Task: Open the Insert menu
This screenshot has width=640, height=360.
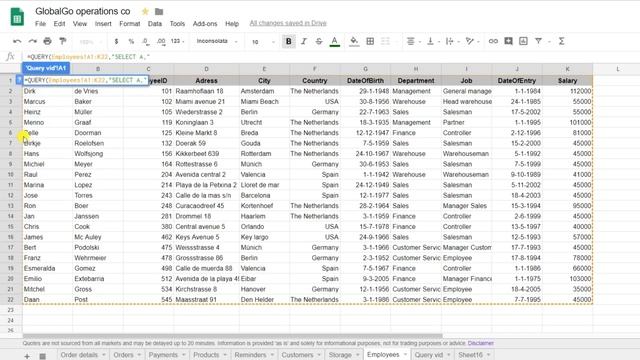Action: click(x=103, y=24)
